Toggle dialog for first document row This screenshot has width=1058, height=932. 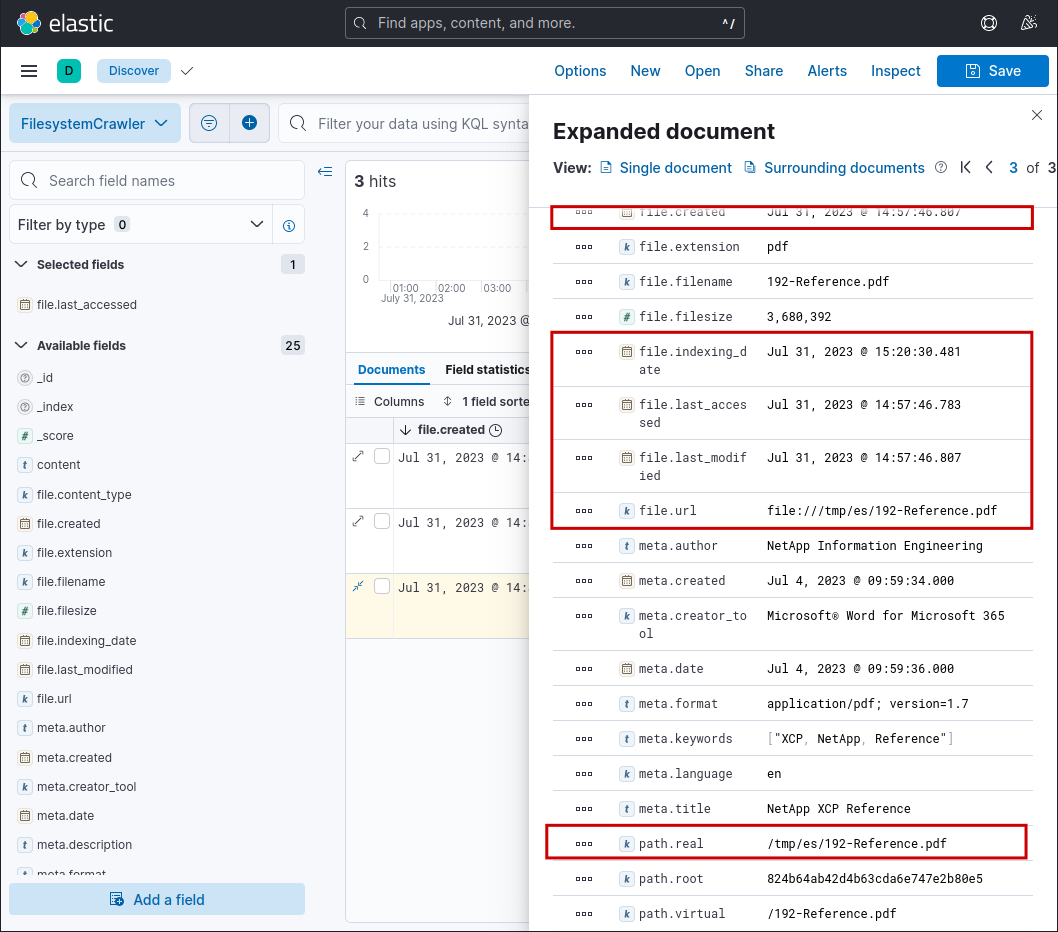click(x=358, y=457)
